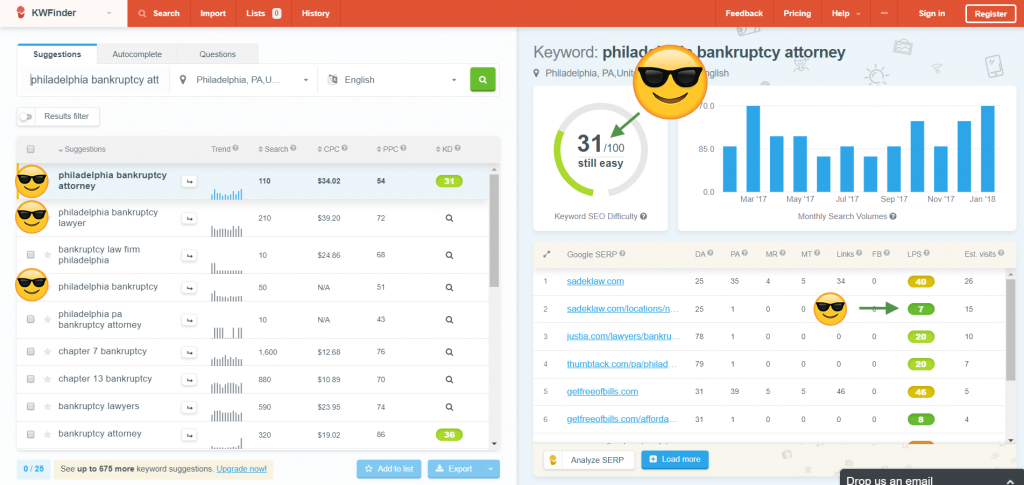The image size is (1024, 485).
Task: Open the Export dropdown arrow
Action: (491, 469)
